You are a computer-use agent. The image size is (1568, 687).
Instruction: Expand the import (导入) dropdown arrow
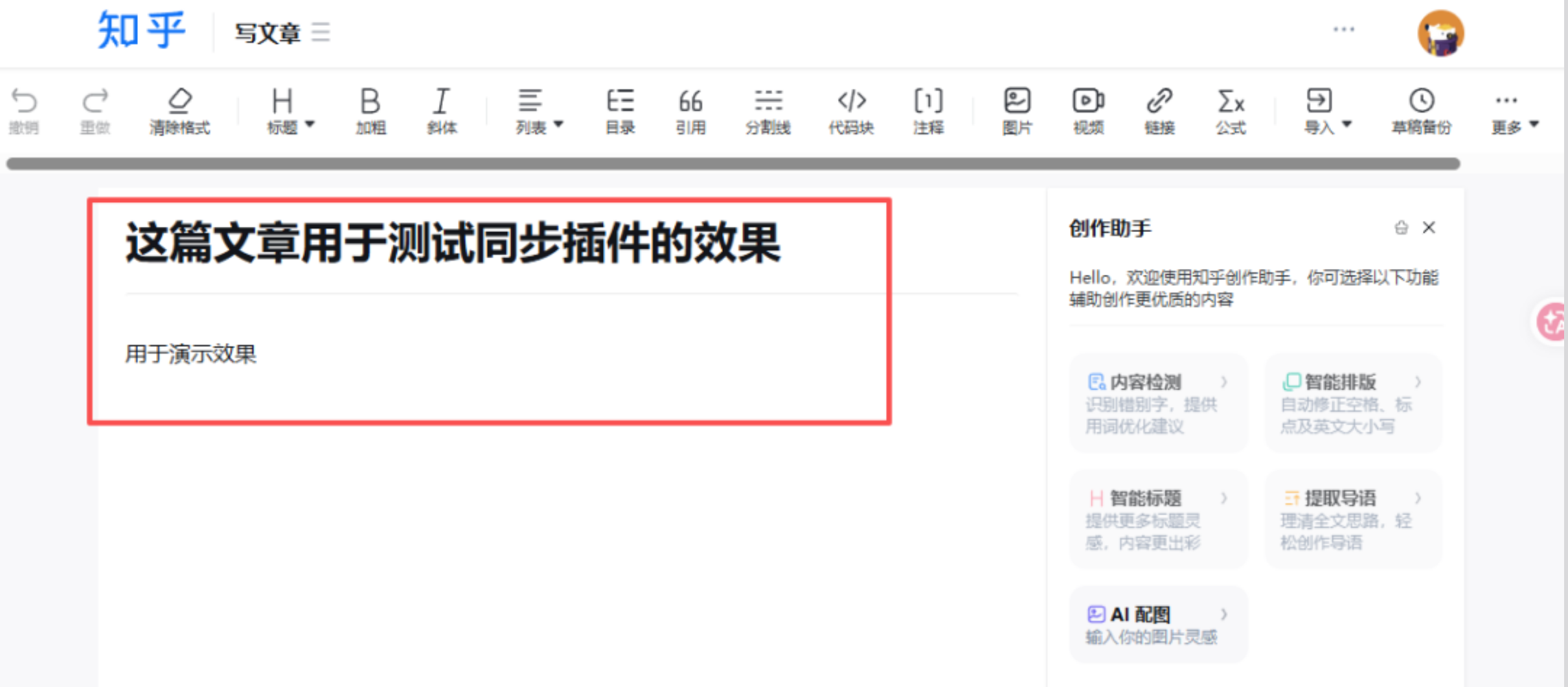(x=1346, y=124)
